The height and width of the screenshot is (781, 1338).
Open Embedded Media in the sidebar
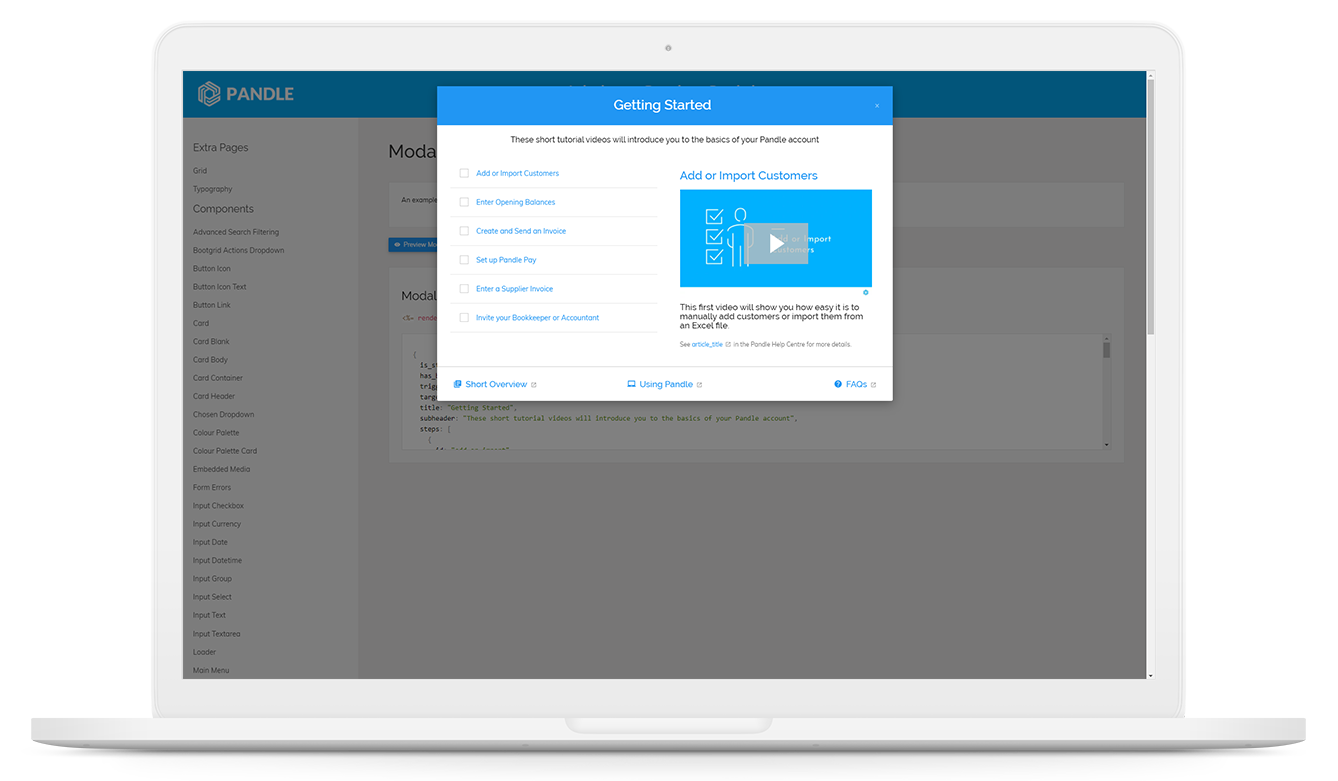click(x=221, y=469)
